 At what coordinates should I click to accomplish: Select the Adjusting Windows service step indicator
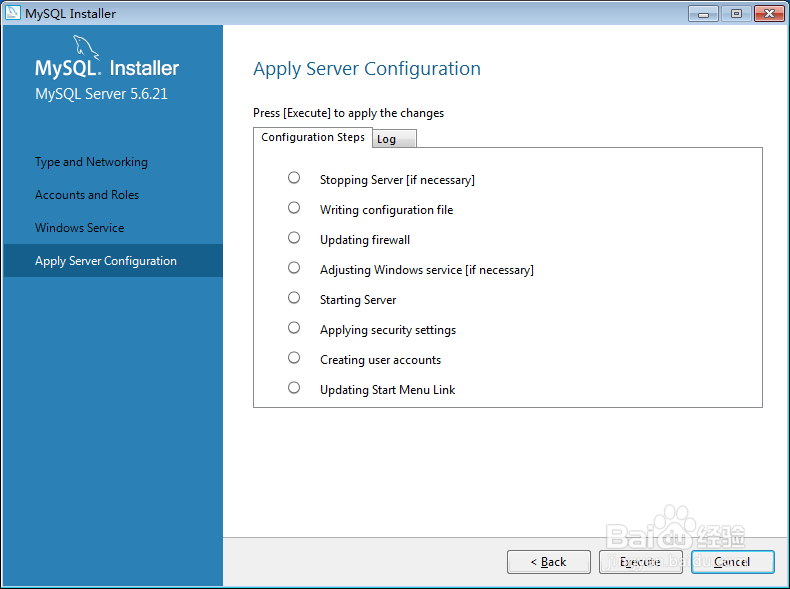[x=294, y=268]
